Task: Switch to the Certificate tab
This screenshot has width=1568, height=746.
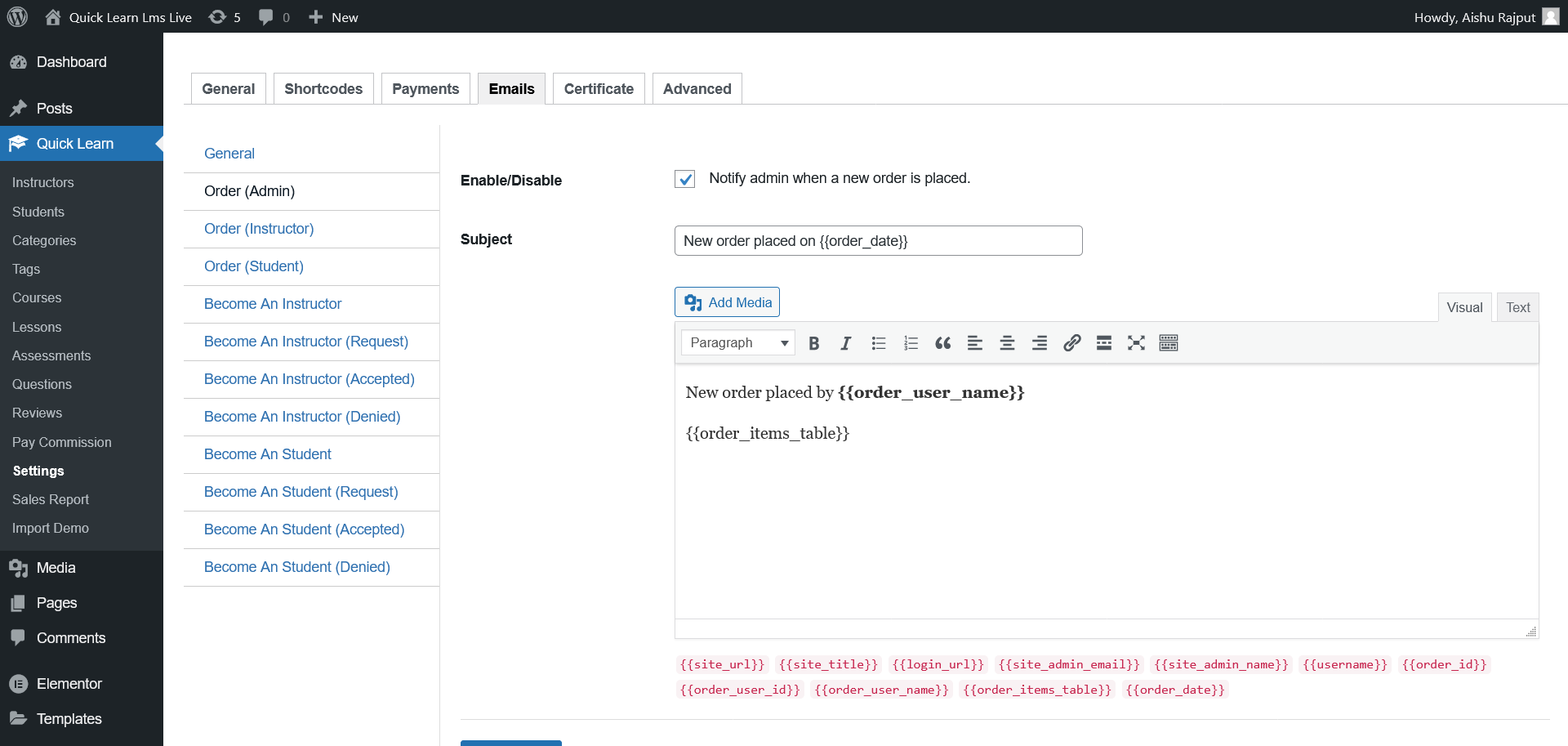Action: 599,89
